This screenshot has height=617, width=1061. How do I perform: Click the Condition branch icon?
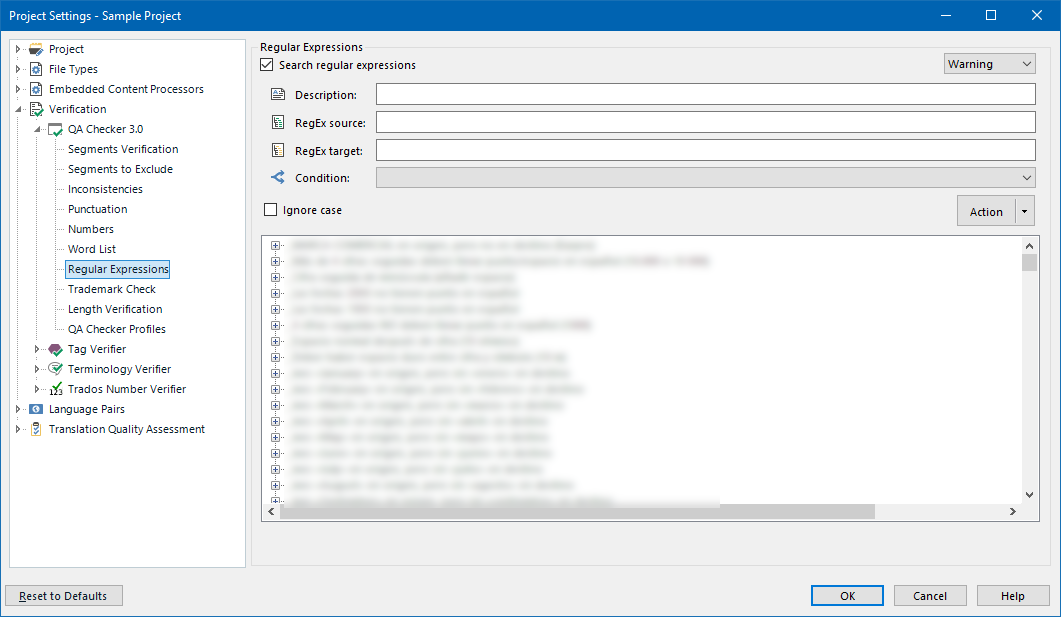276,178
